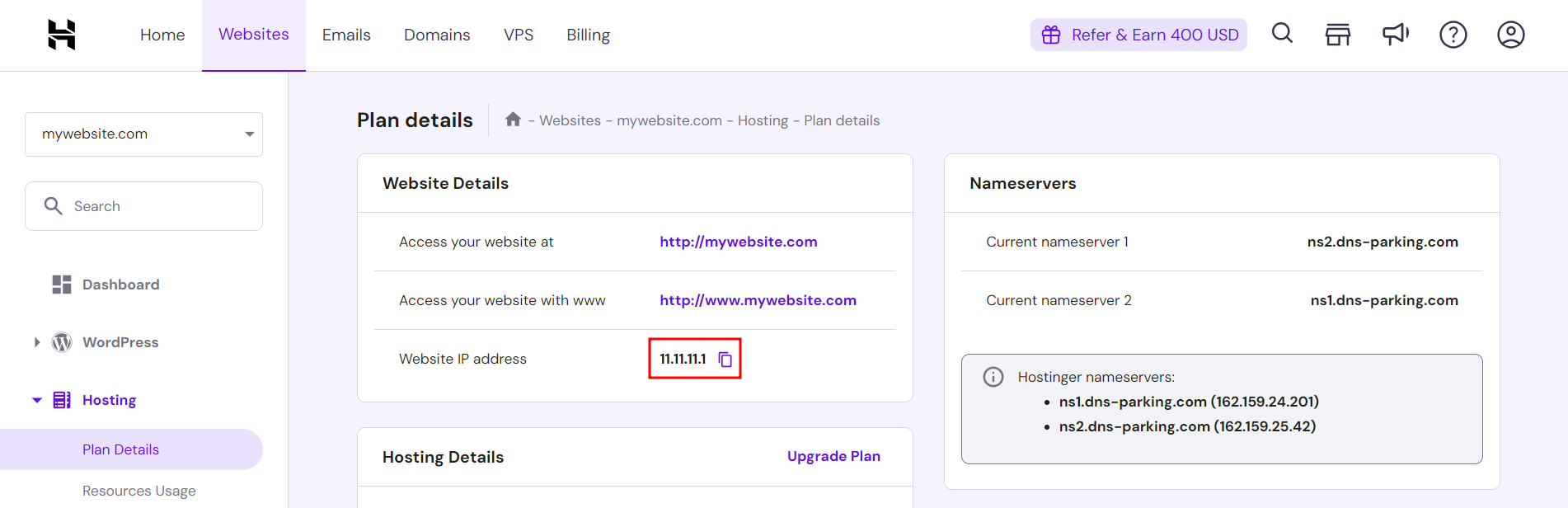This screenshot has height=508, width=1568.
Task: Click the announcements megaphone icon
Action: 1395,35
